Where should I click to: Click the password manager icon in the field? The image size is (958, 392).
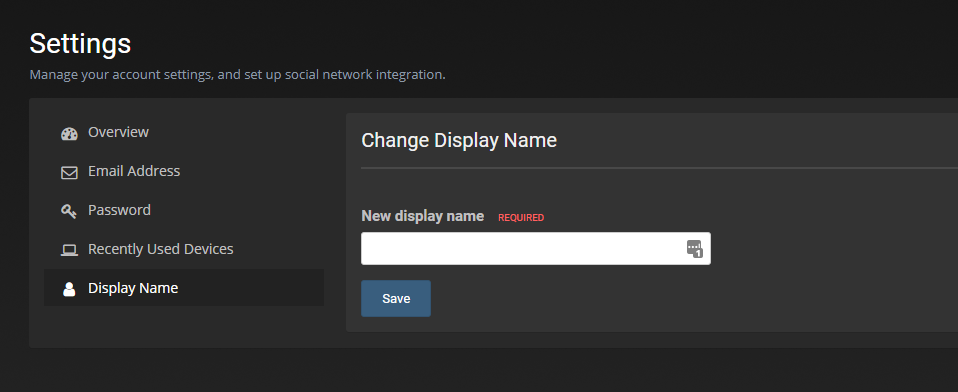click(x=695, y=249)
